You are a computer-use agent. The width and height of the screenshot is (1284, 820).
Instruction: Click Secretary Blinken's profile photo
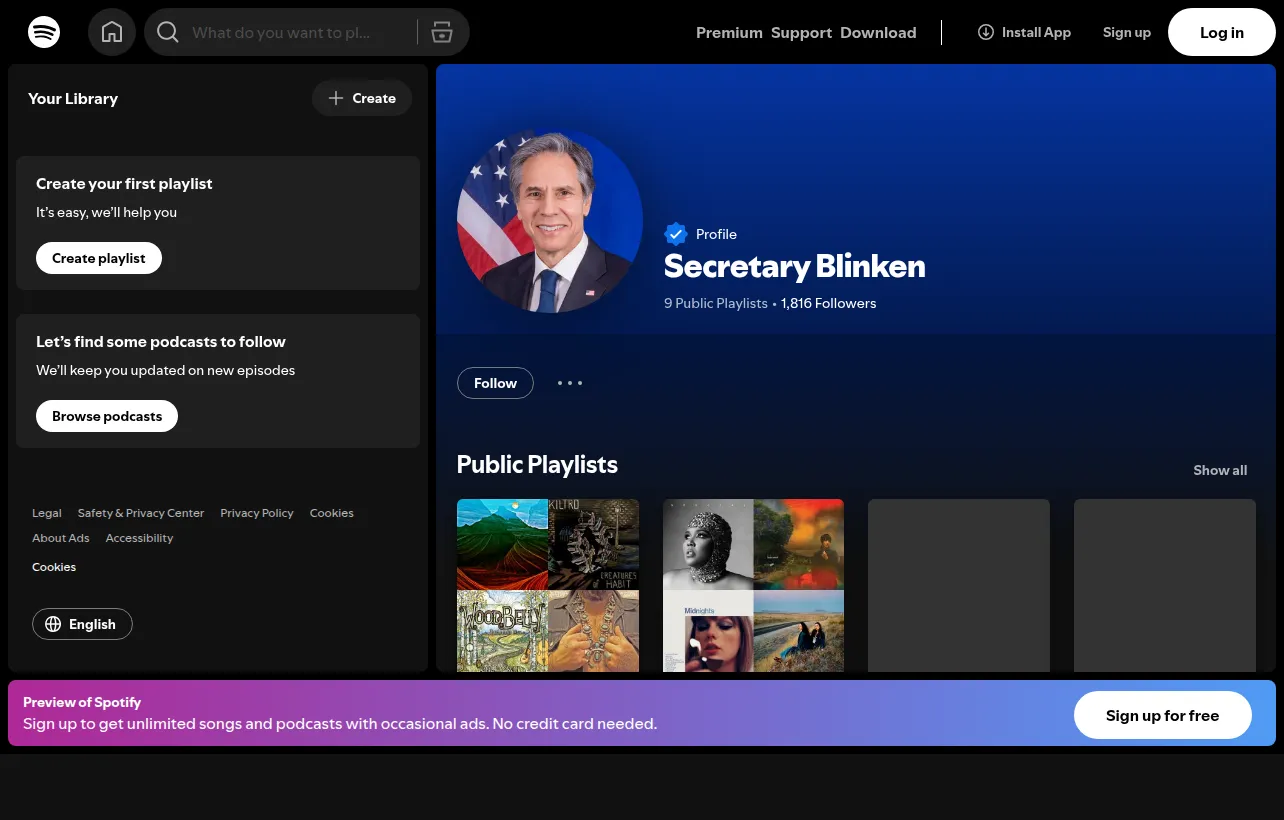pyautogui.click(x=550, y=220)
